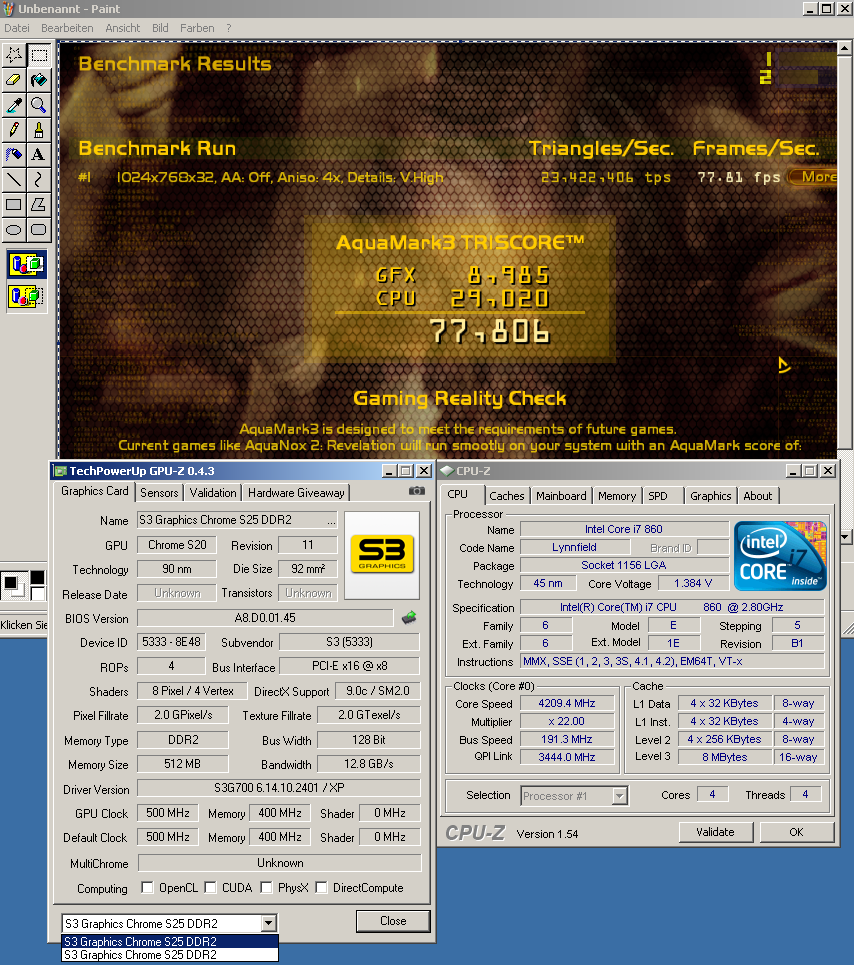Select the Free-Form Select tool in Paint
Viewport: 854px width, 965px height.
(x=14, y=55)
